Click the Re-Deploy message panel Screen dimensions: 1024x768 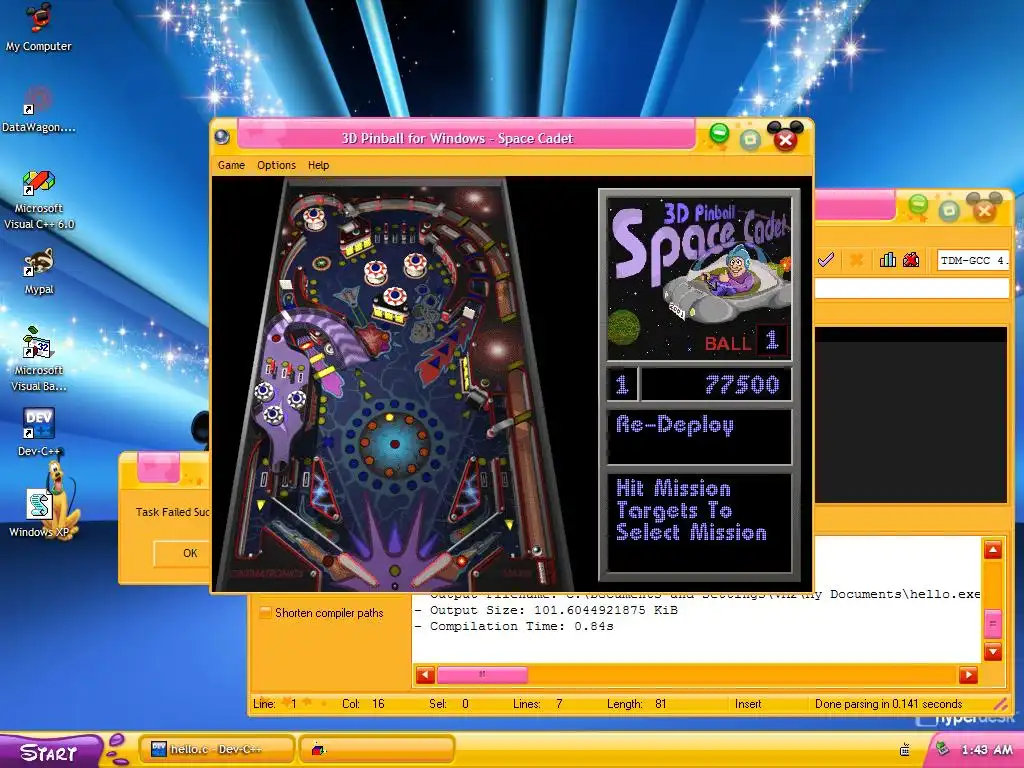699,437
